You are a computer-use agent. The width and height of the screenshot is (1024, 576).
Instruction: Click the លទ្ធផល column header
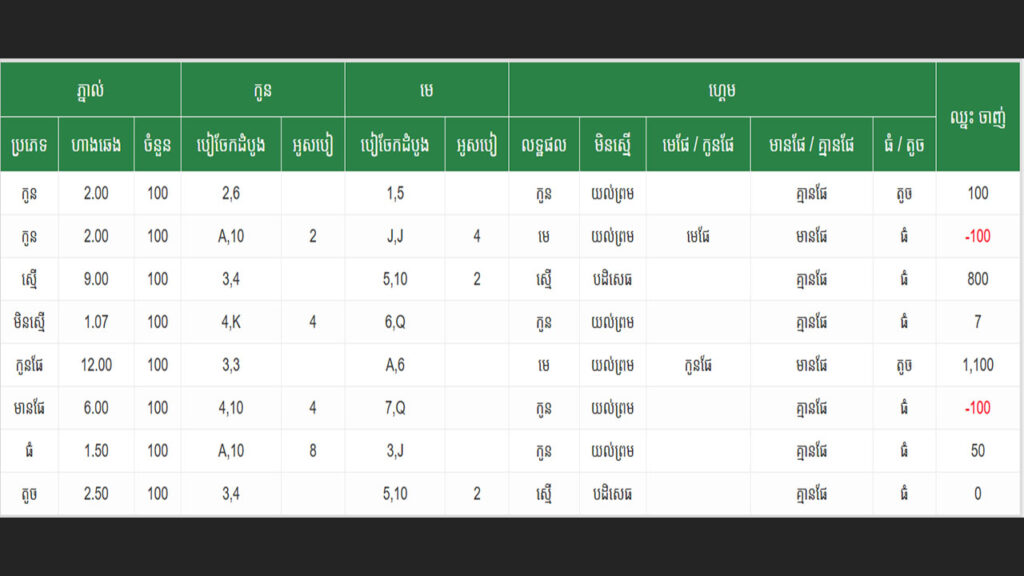[x=544, y=144]
